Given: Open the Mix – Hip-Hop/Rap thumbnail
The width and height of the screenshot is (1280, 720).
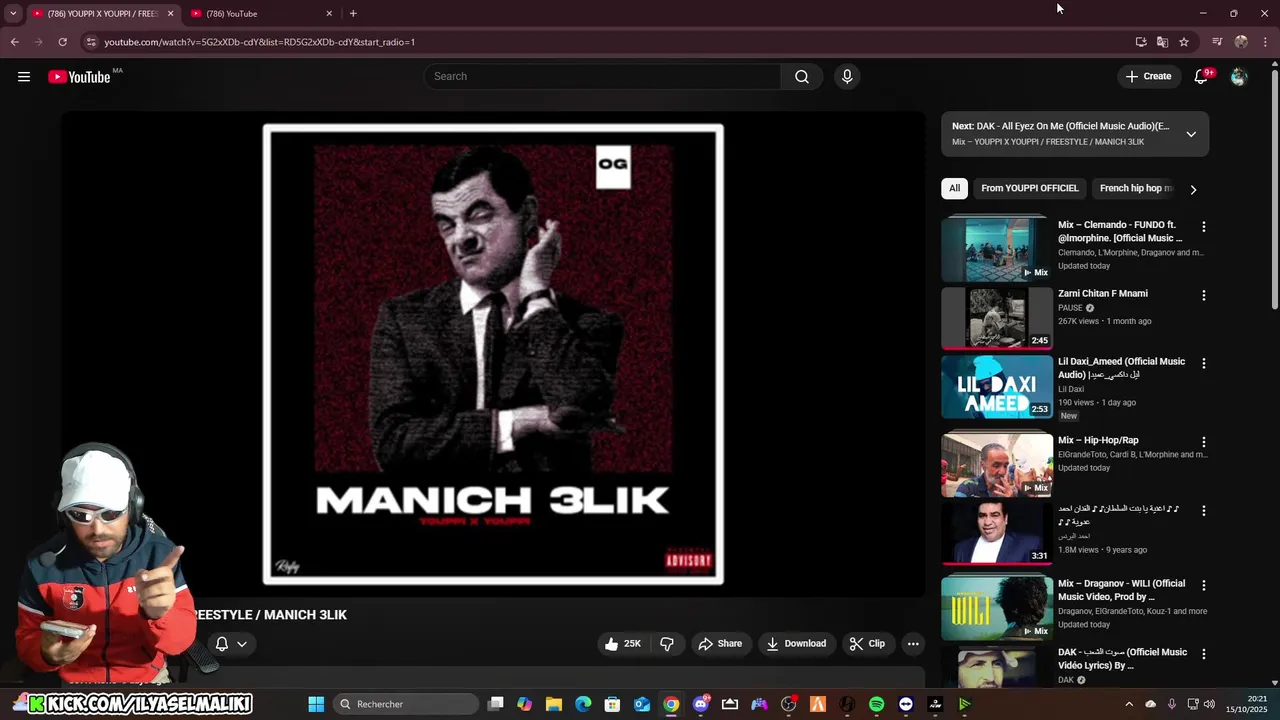Looking at the screenshot, I should [997, 465].
